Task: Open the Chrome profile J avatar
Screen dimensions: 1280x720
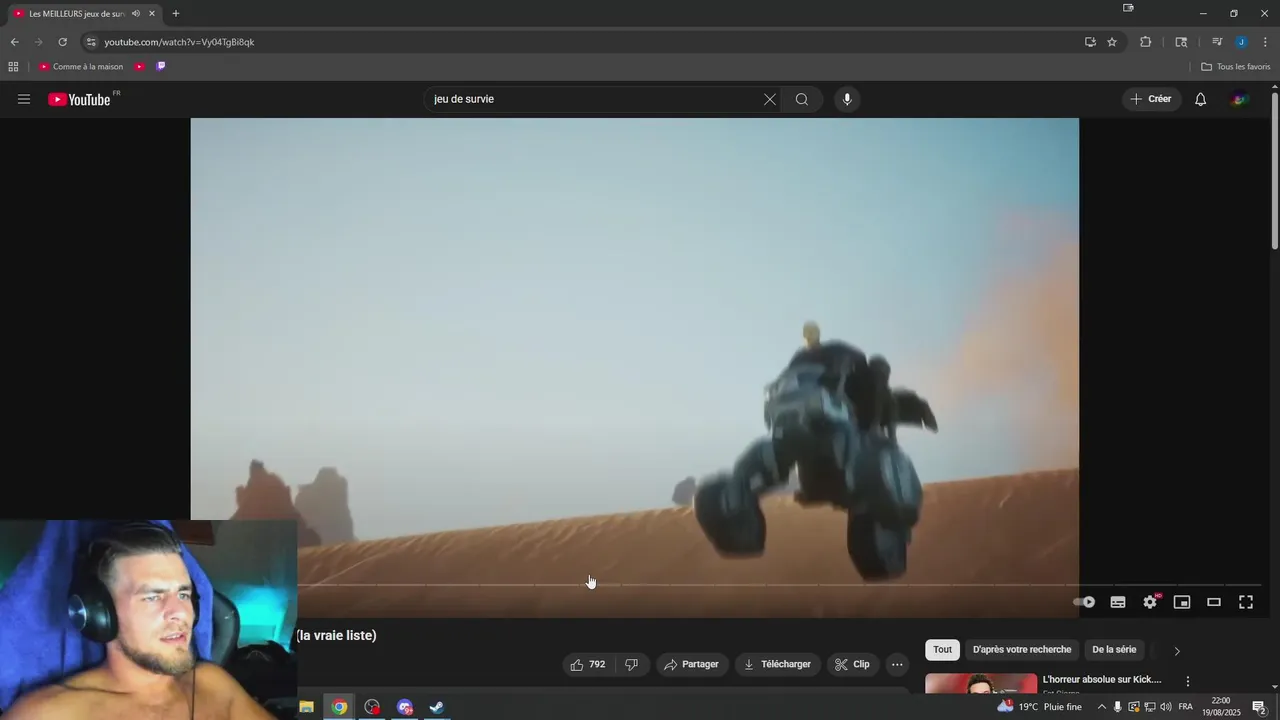Action: pyautogui.click(x=1241, y=42)
